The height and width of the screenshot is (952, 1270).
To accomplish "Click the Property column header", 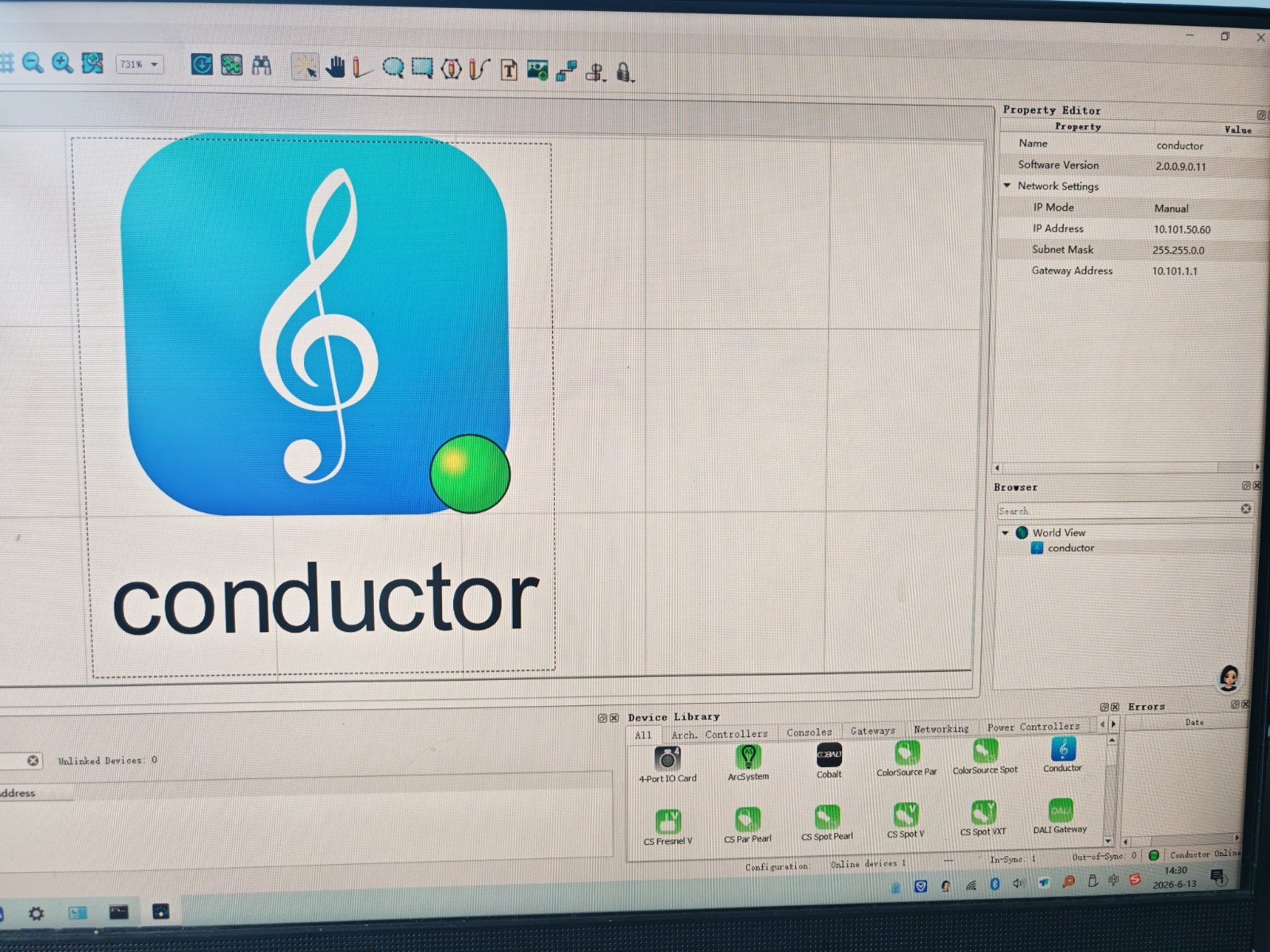I will [x=1077, y=126].
